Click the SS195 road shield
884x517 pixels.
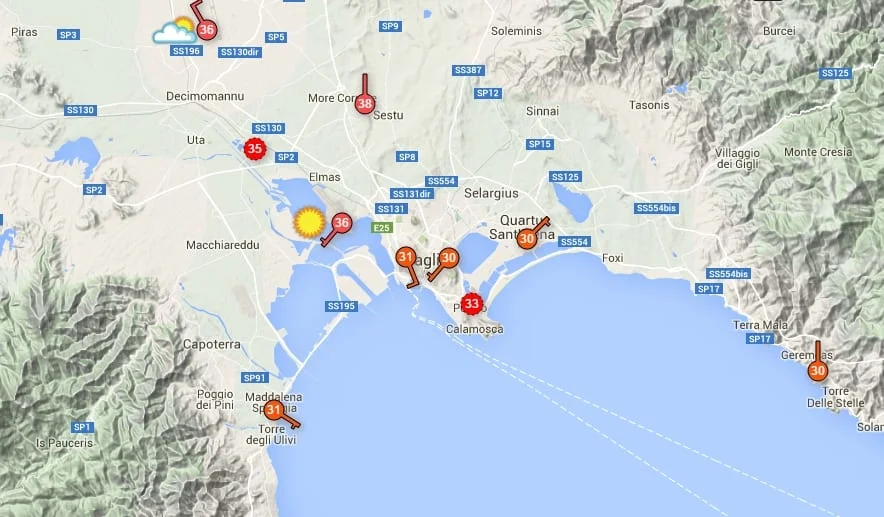(x=341, y=306)
